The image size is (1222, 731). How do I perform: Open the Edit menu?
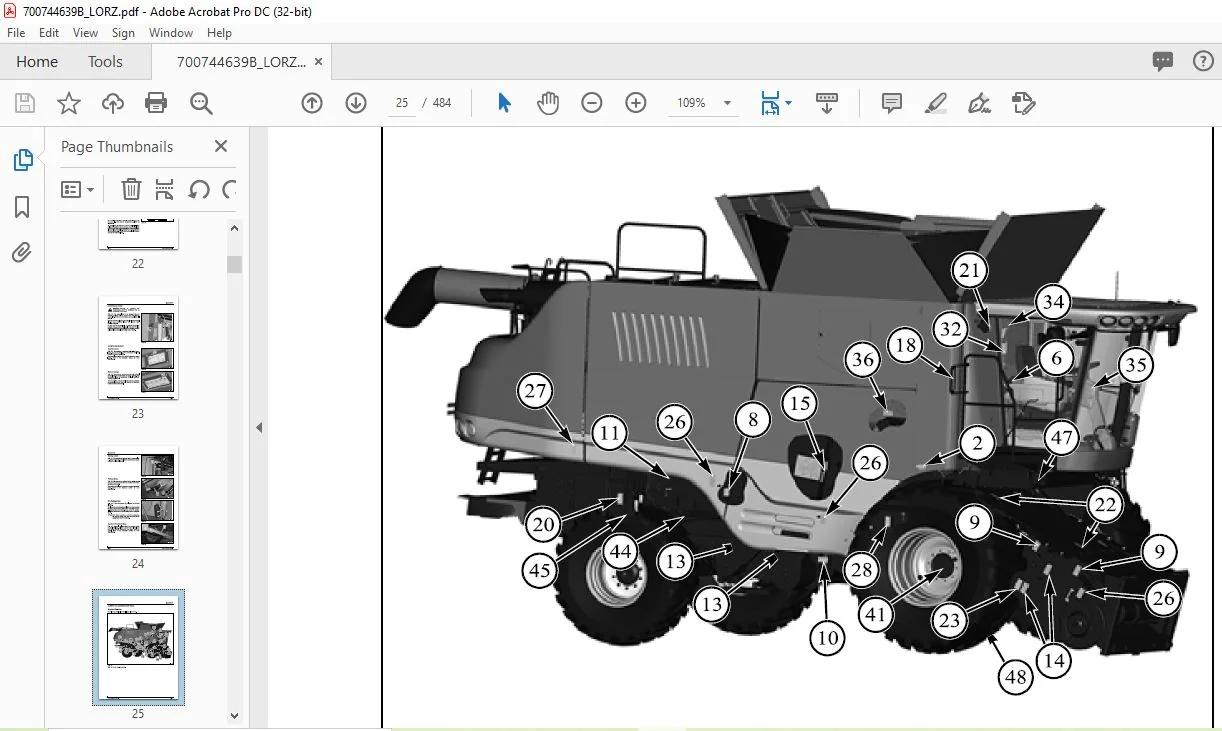point(49,33)
